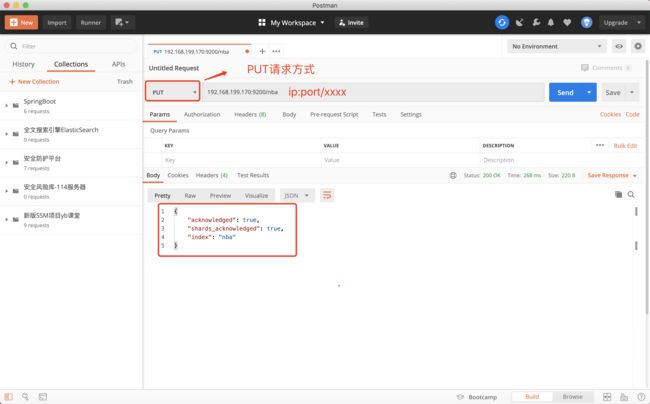Open the Upgrade dropdown arrow
Viewport: 650px width, 404px height.
(x=639, y=22)
